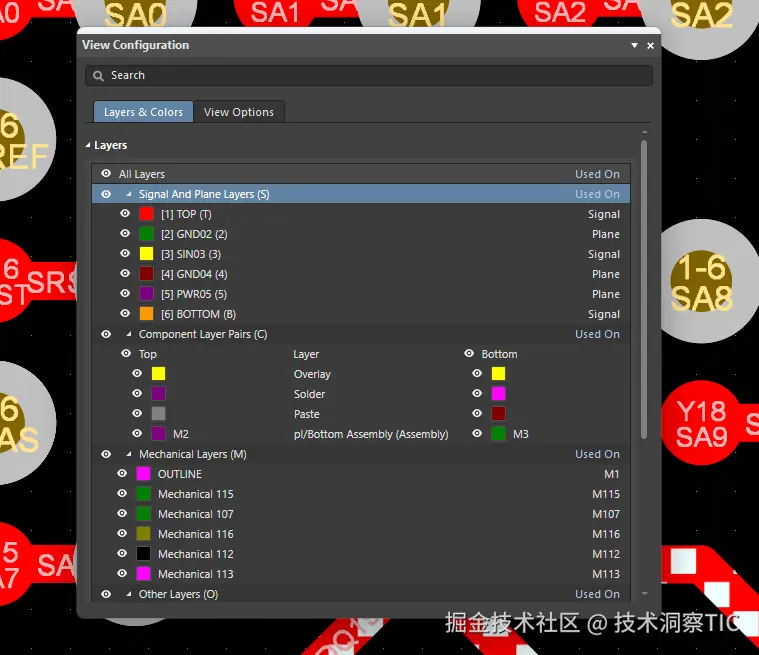Collapse the Other Layers group
This screenshot has width=759, height=655.
tap(129, 594)
